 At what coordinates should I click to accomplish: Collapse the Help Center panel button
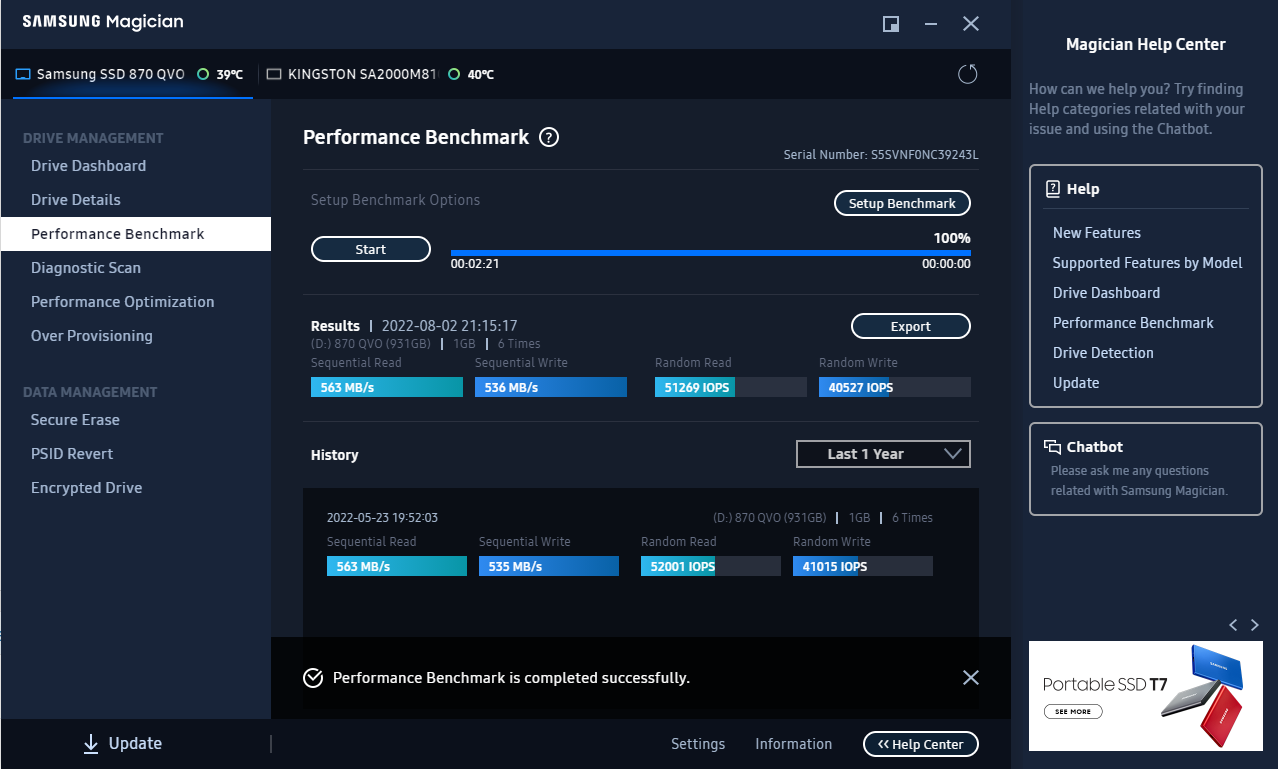pyautogui.click(x=920, y=744)
